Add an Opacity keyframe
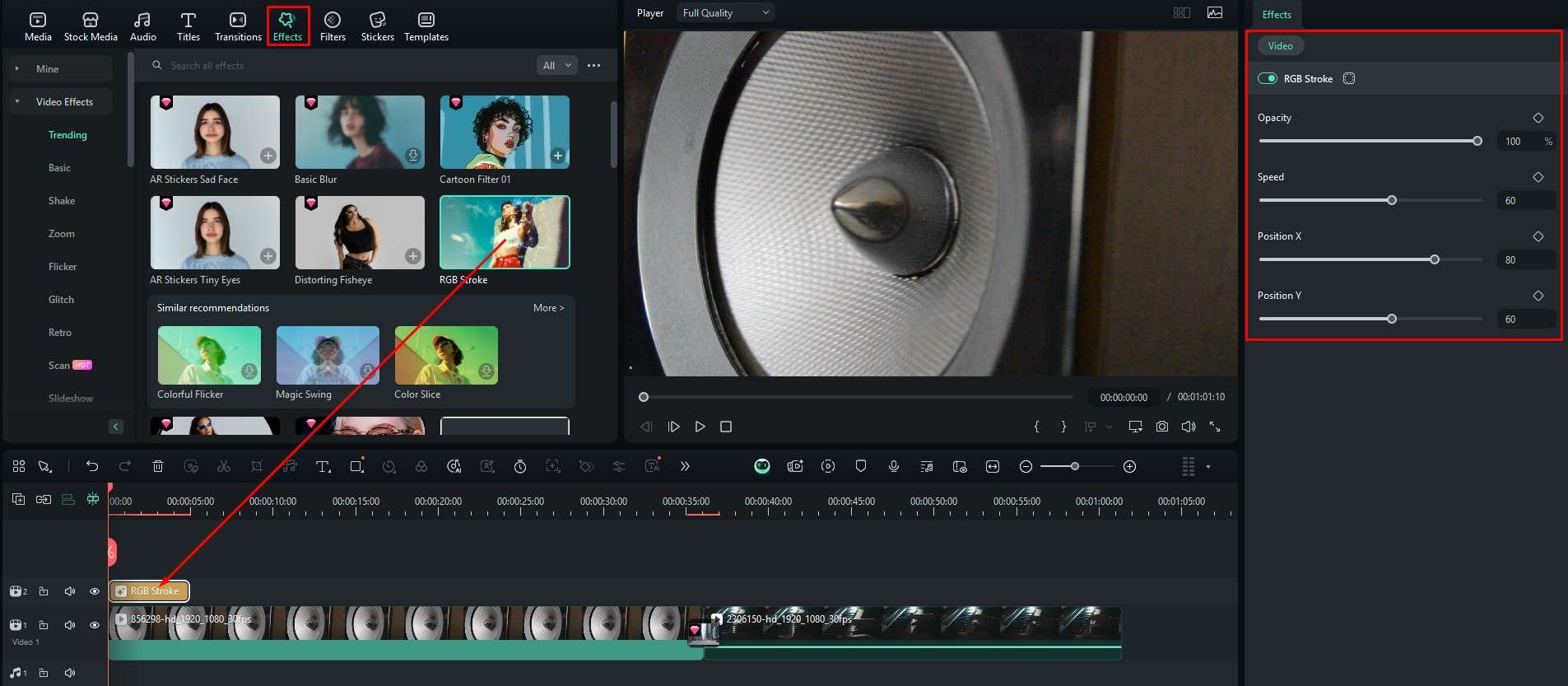 1538,118
